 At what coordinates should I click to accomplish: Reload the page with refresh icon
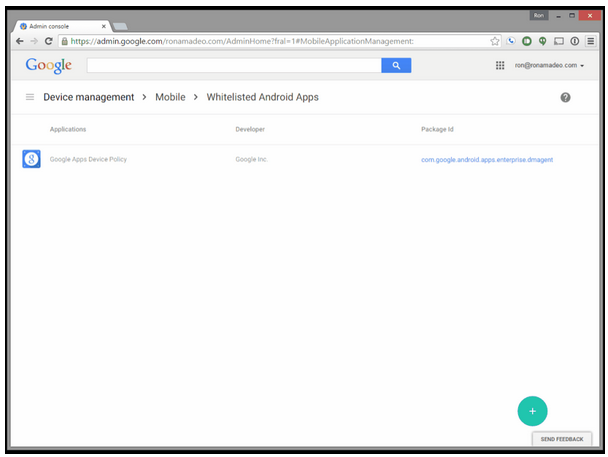coord(48,41)
